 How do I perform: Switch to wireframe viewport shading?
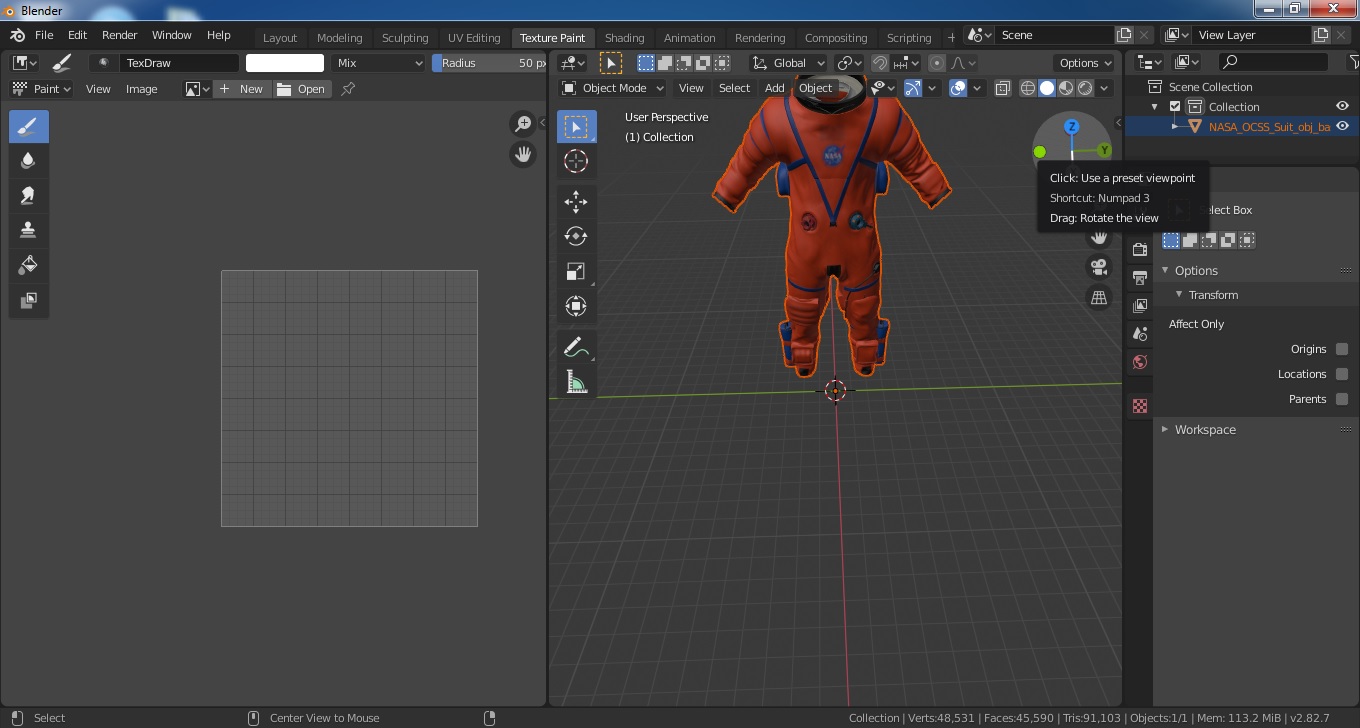tap(1027, 88)
